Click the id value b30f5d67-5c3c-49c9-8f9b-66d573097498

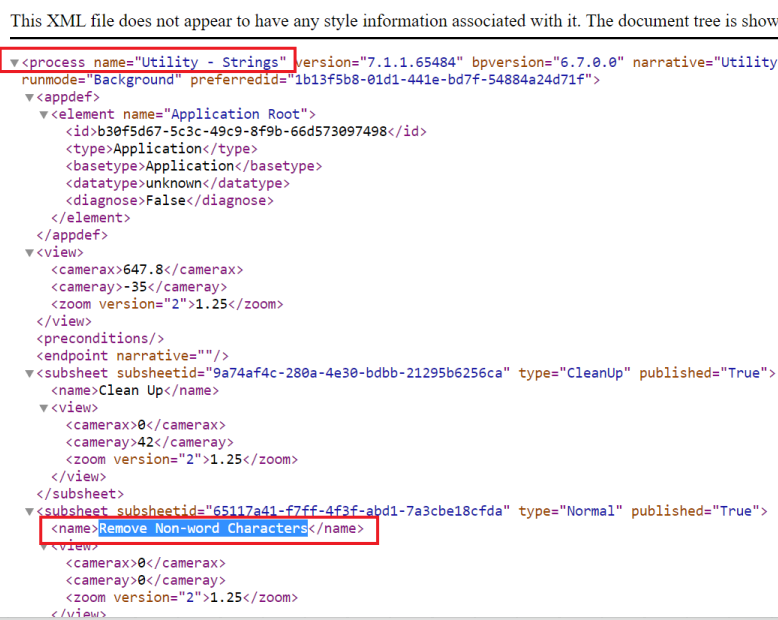(242, 131)
